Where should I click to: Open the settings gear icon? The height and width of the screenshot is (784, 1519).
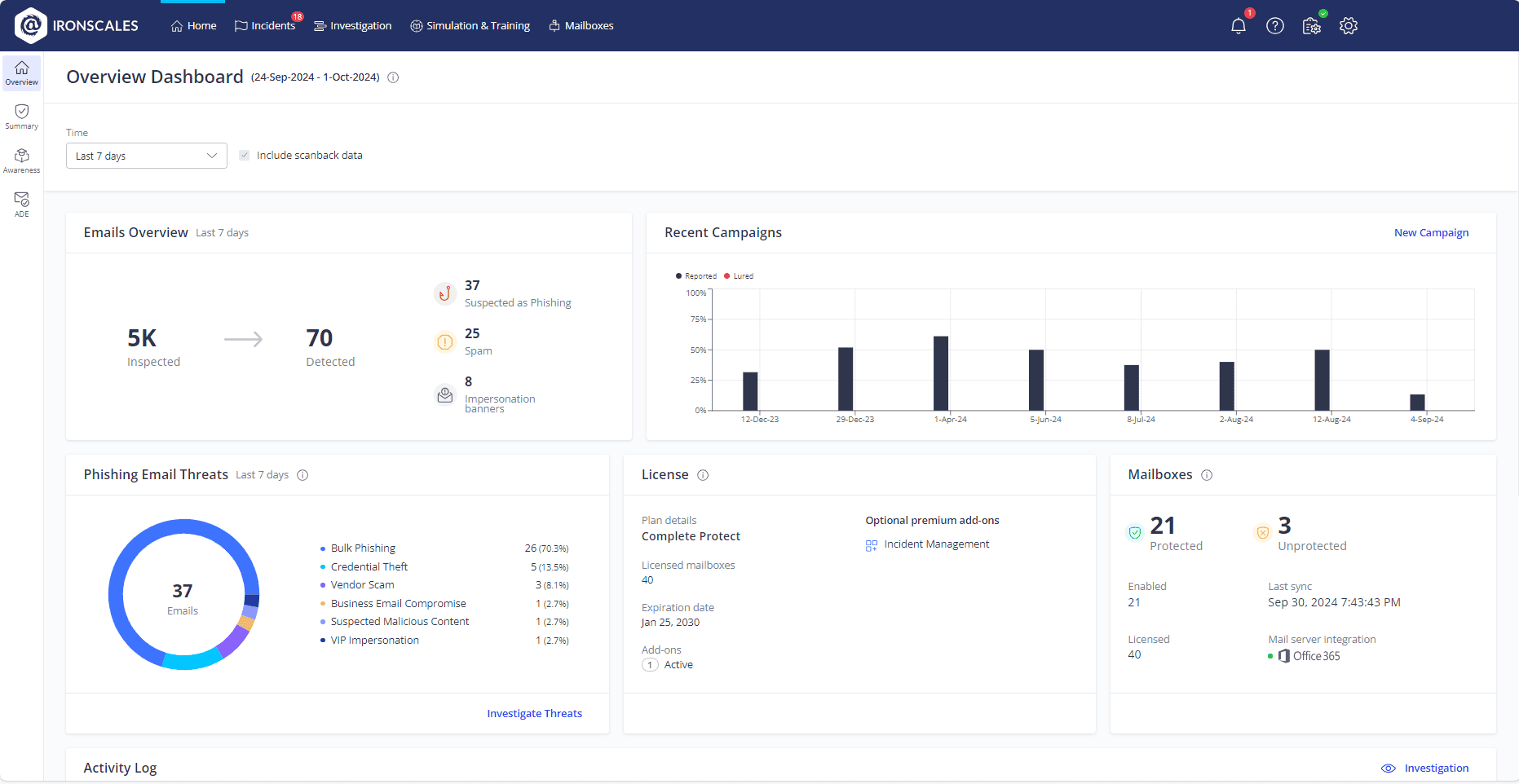[x=1349, y=26]
